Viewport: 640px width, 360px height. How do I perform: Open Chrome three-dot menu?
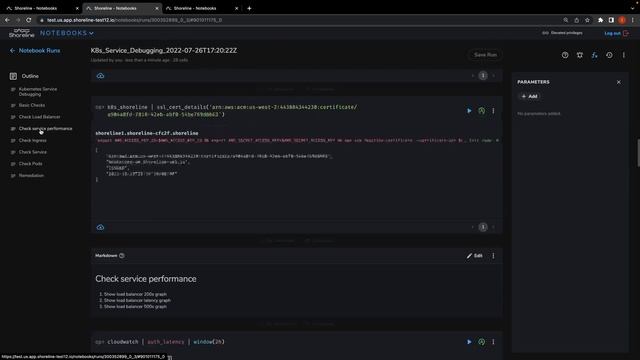click(633, 20)
